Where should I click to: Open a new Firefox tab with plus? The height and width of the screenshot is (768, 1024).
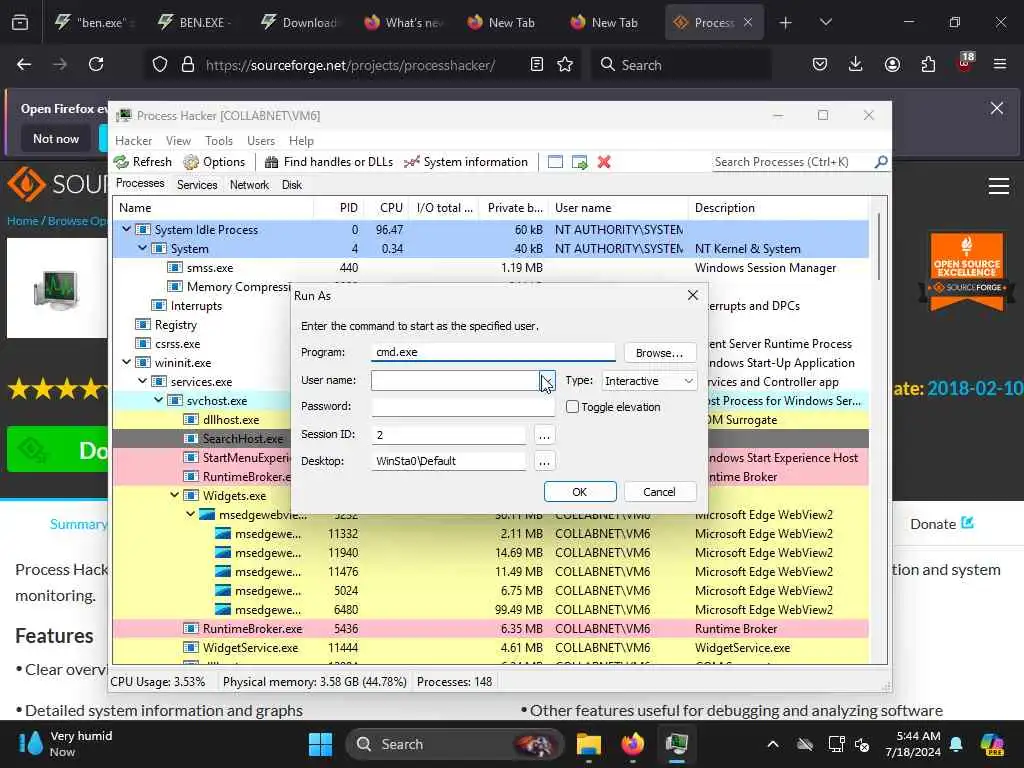[x=786, y=23]
